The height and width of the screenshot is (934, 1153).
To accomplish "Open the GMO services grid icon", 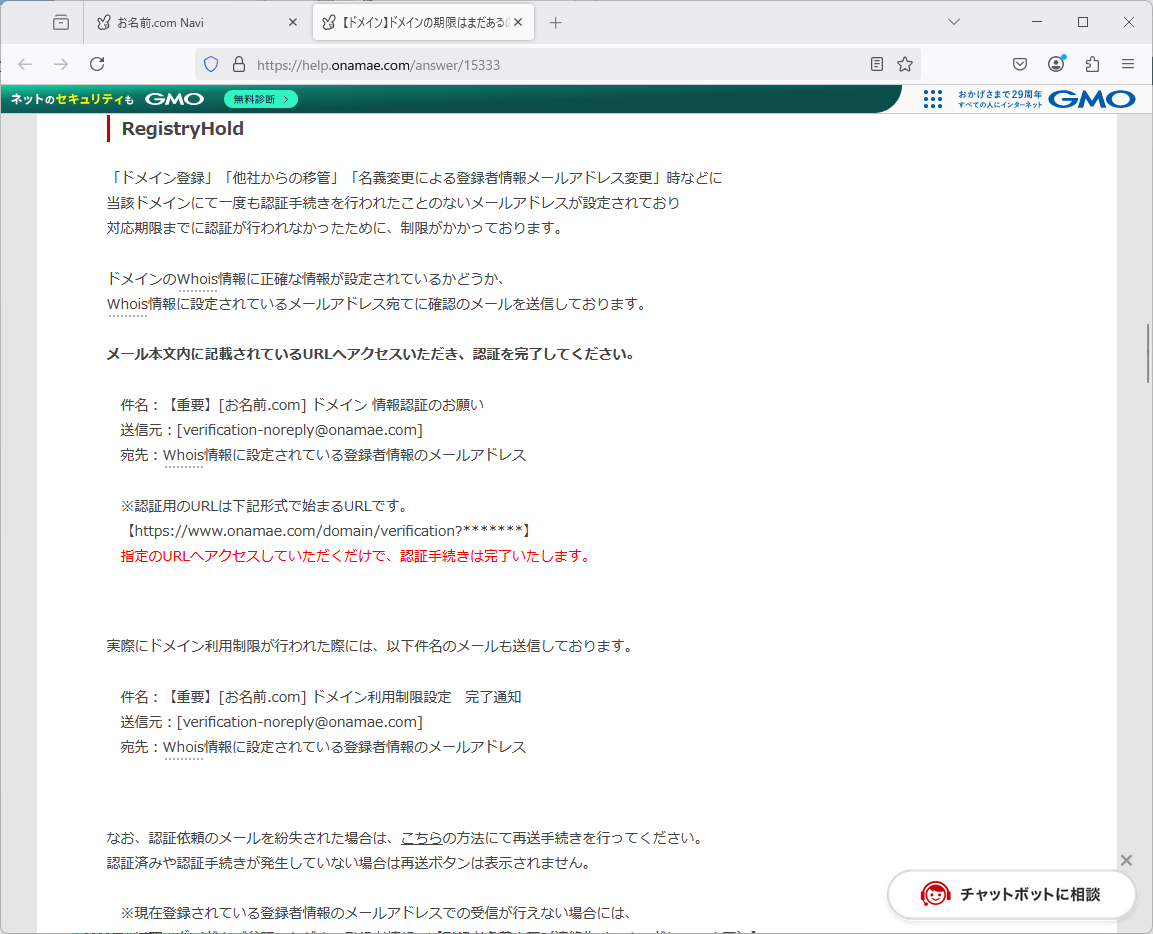I will 932,99.
